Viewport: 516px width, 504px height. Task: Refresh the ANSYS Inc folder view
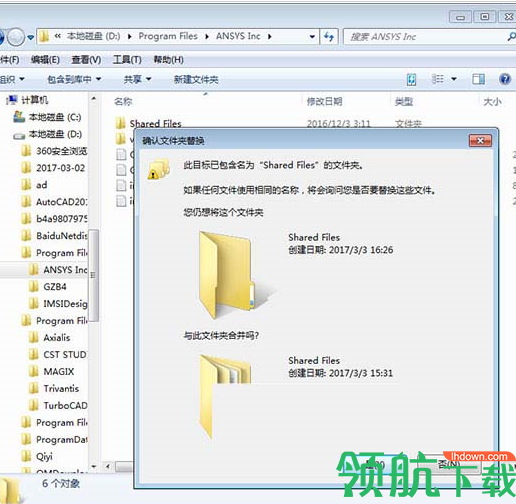click(x=329, y=36)
